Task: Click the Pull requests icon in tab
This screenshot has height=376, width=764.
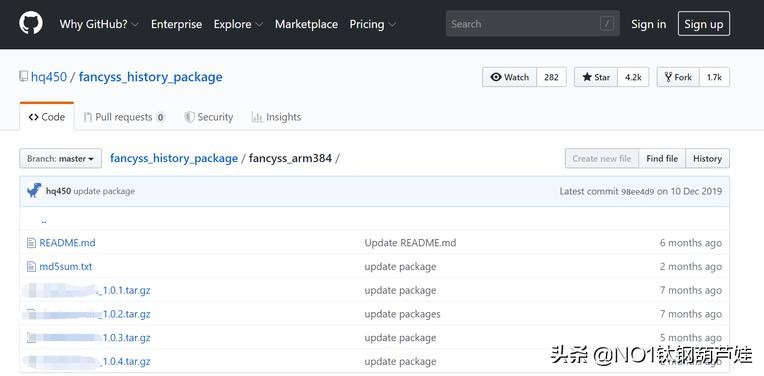Action: [88, 117]
